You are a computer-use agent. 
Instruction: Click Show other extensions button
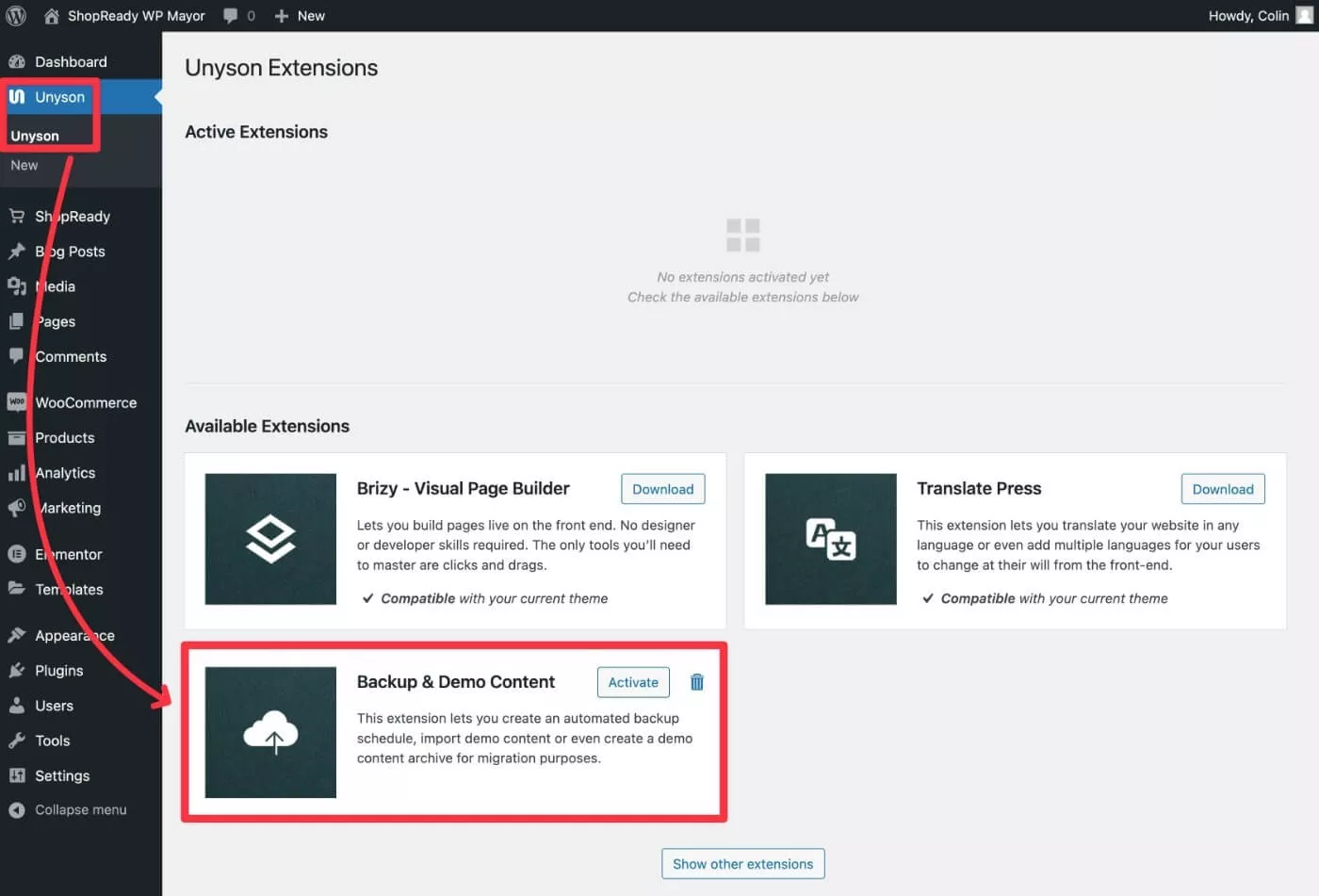742,864
